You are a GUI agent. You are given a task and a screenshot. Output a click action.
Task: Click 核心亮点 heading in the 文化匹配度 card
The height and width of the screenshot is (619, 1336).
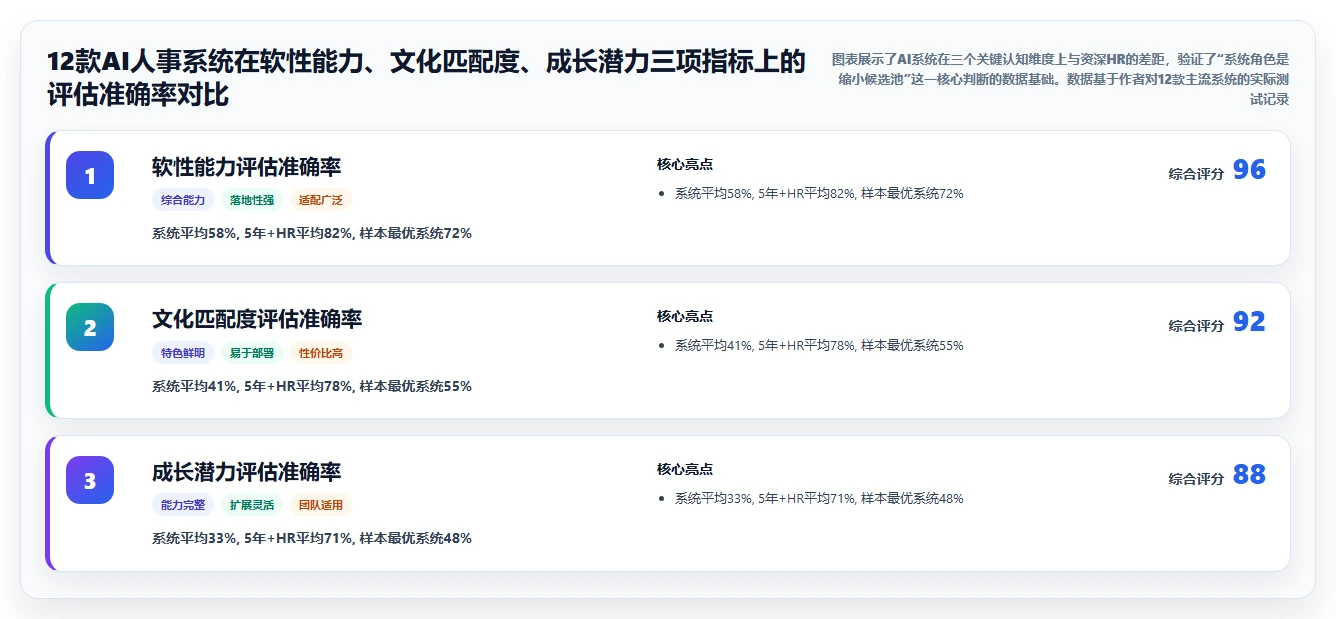(685, 316)
